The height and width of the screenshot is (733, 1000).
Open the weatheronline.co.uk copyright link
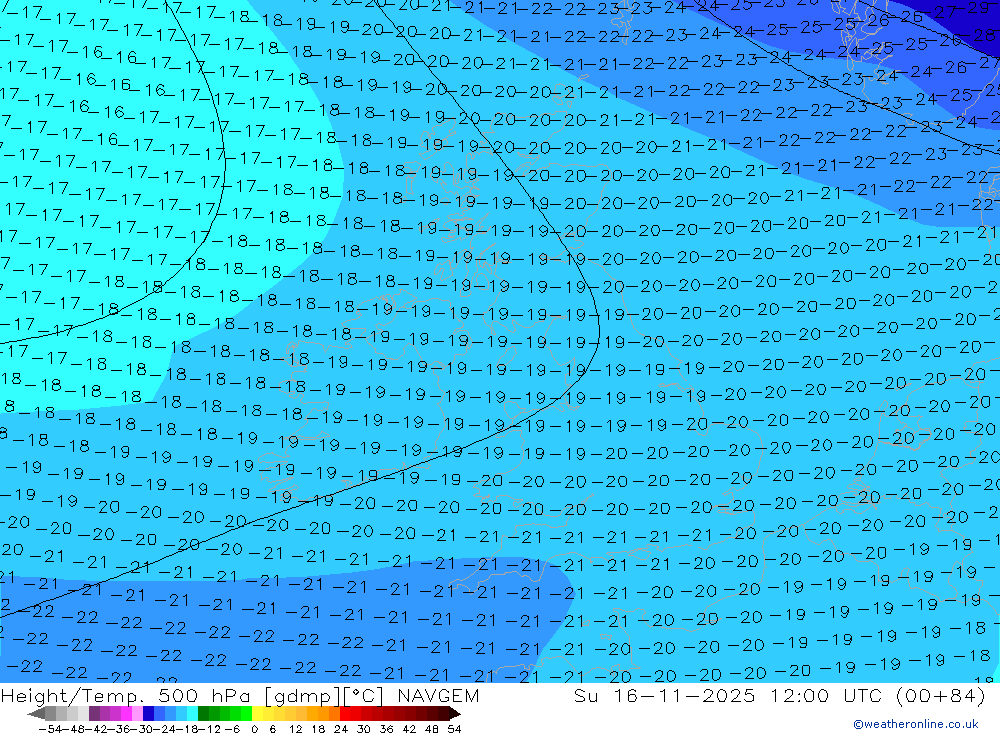(x=916, y=724)
